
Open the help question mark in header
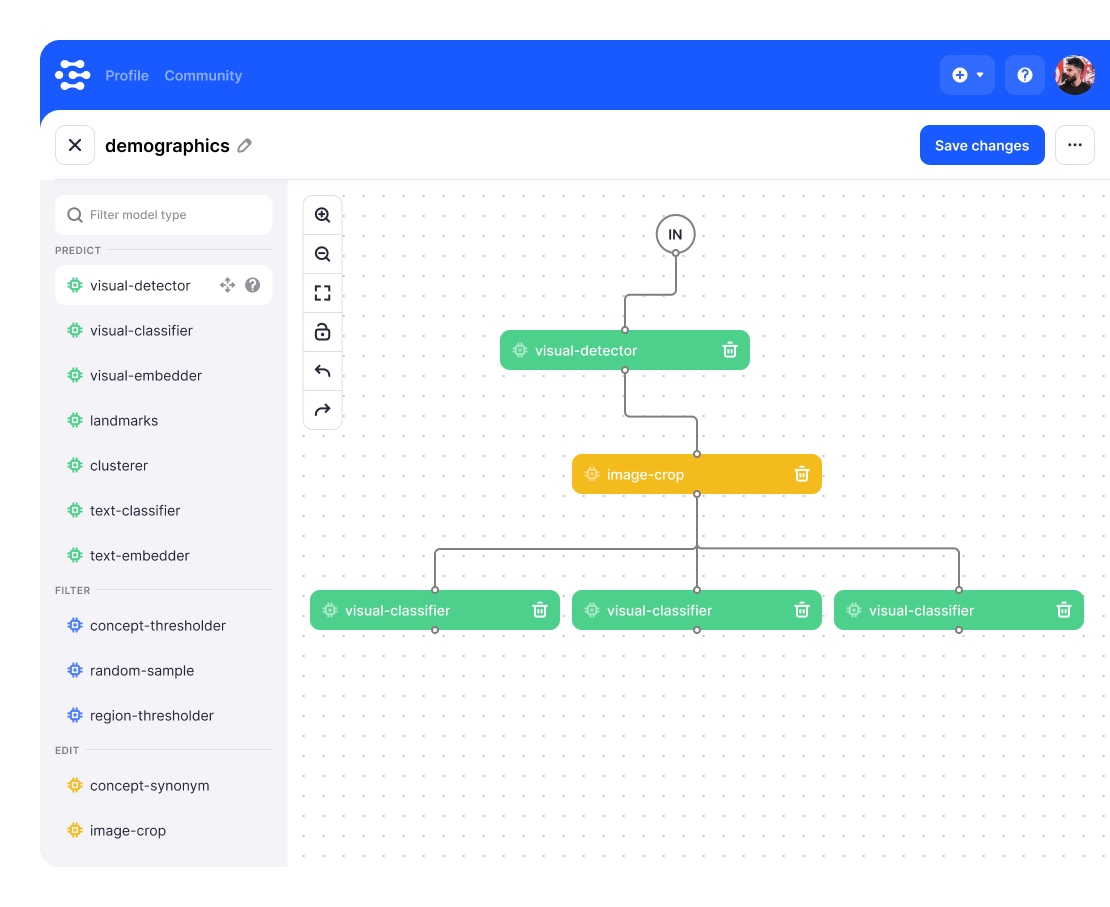pyautogui.click(x=1024, y=75)
